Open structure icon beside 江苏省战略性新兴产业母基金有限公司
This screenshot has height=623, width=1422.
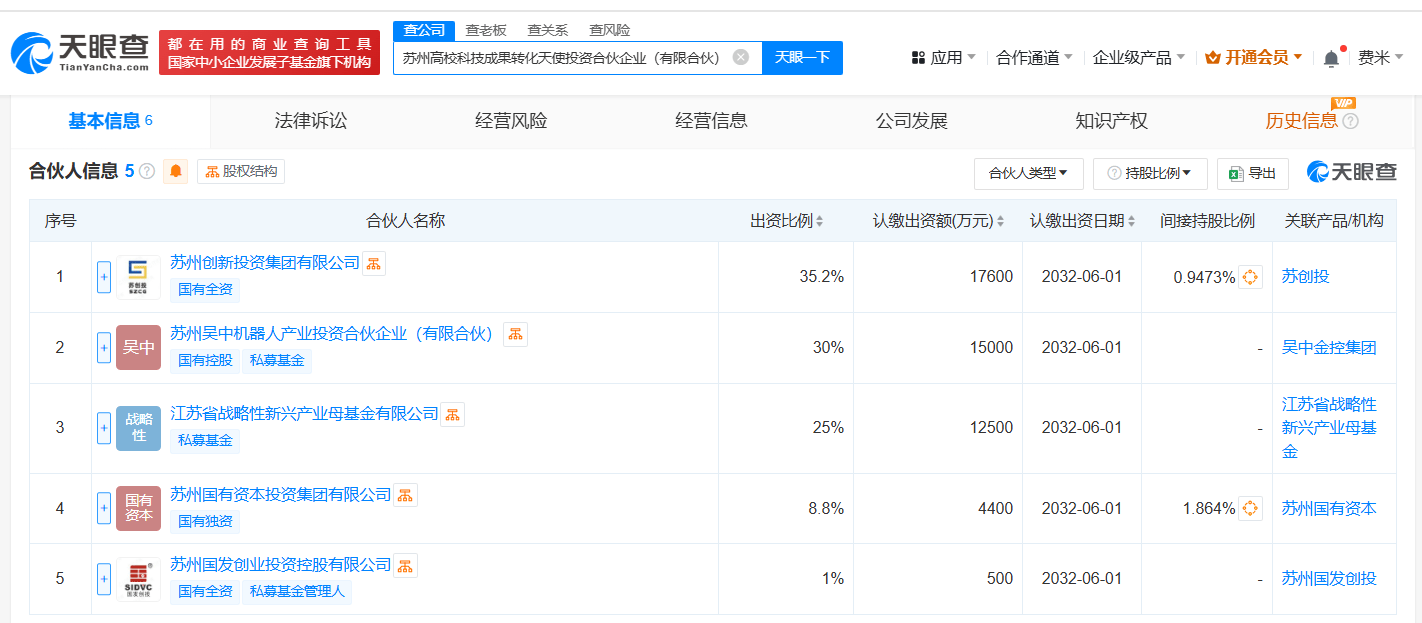(x=453, y=414)
